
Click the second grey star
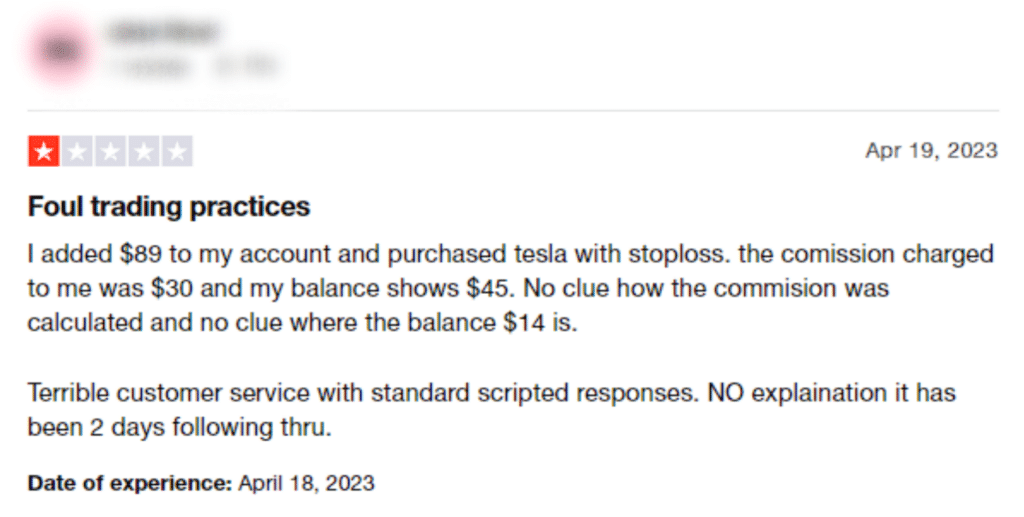pyautogui.click(x=77, y=151)
